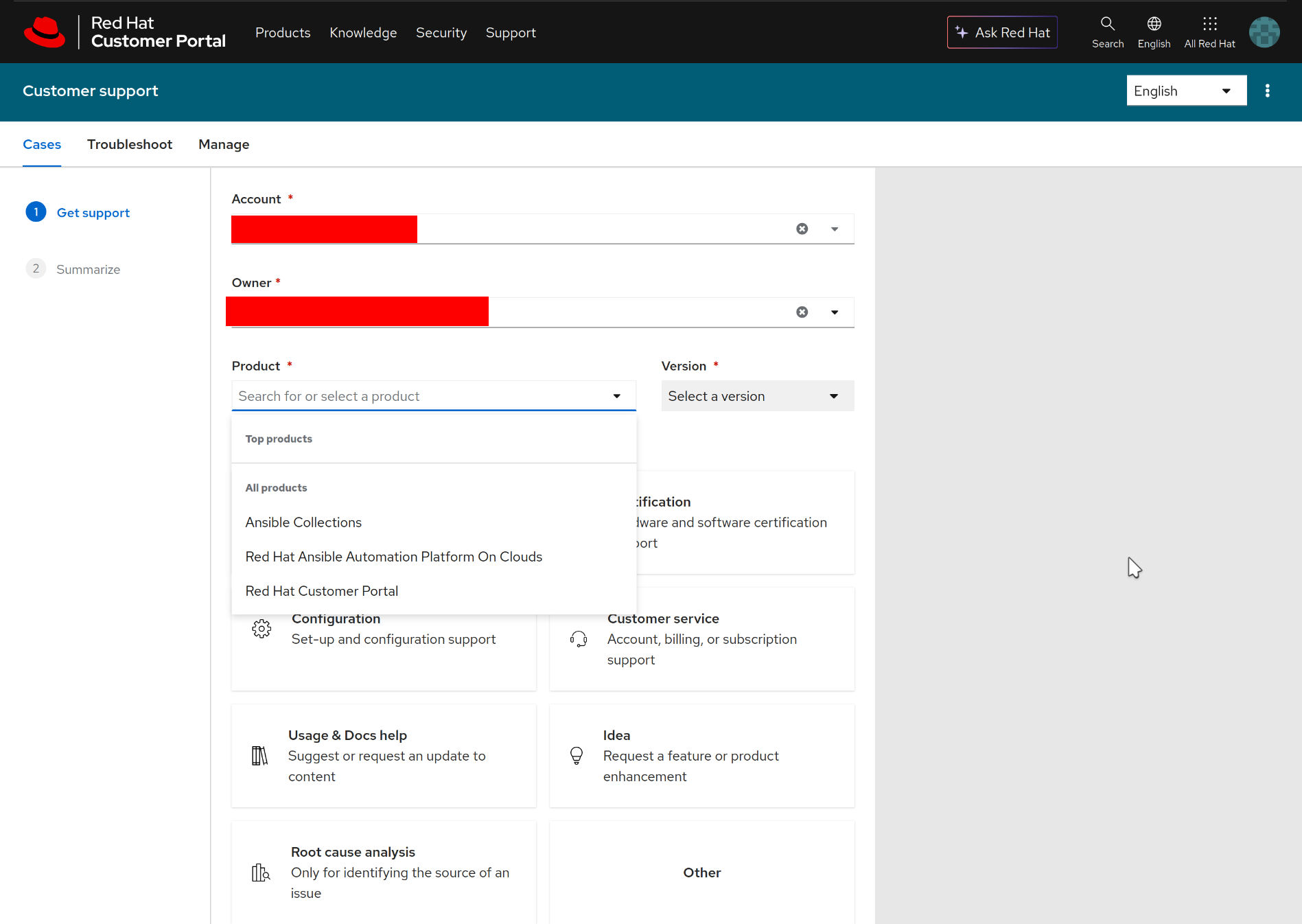Click the All products heading
This screenshot has width=1302, height=924.
pos(276,487)
